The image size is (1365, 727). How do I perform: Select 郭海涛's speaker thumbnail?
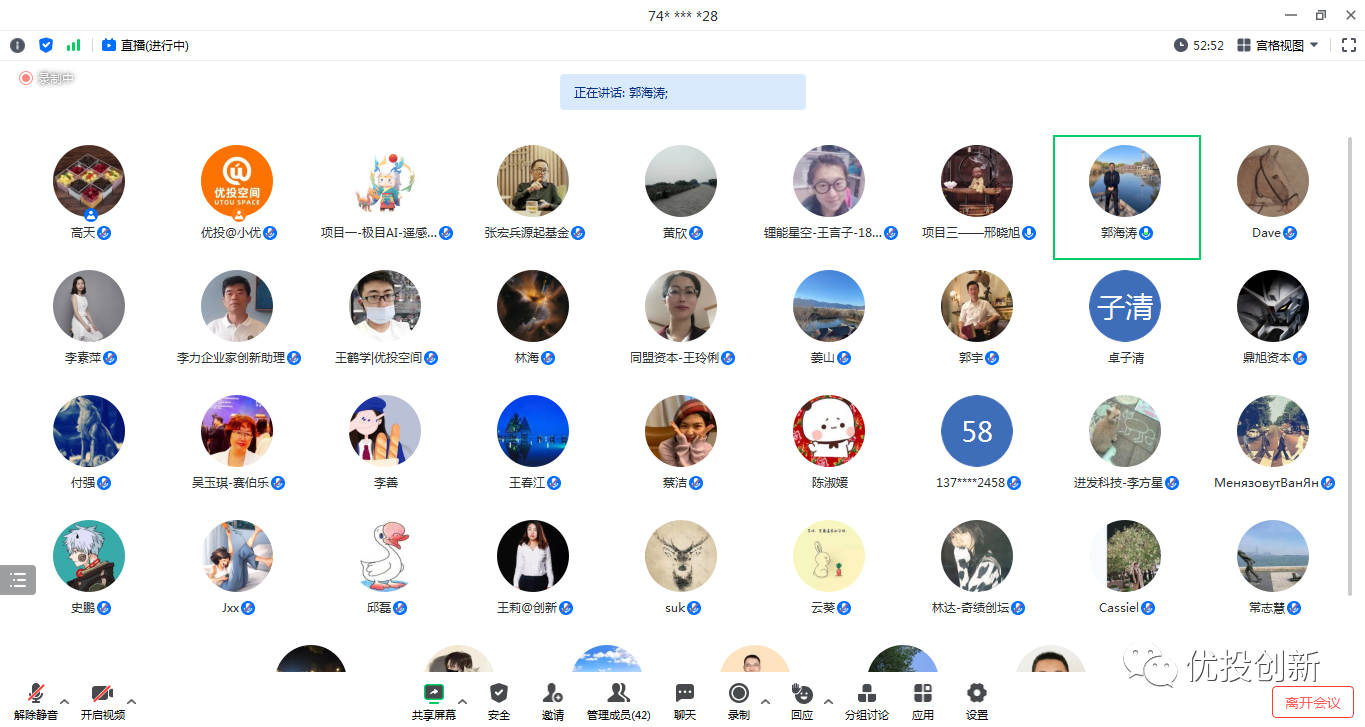(x=1126, y=195)
